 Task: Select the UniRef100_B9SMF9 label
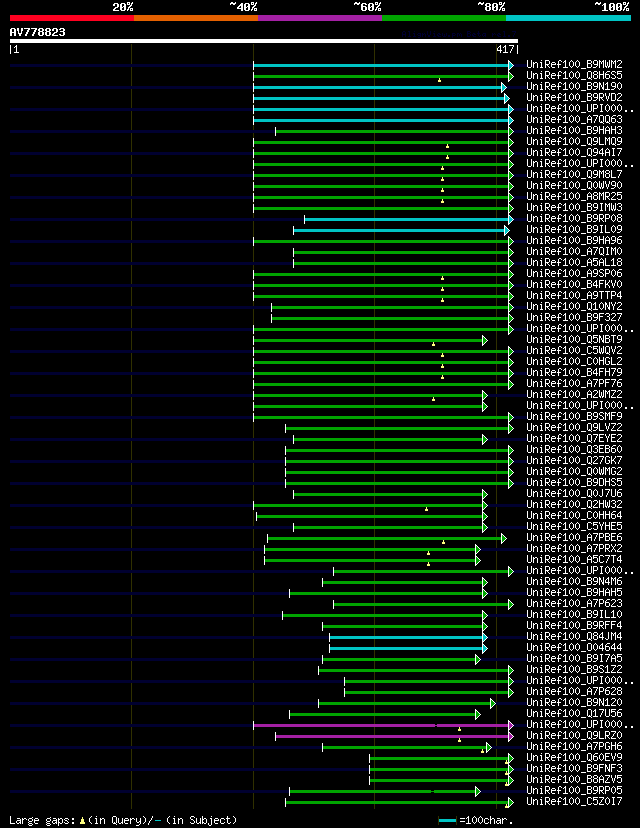[x=575, y=416]
